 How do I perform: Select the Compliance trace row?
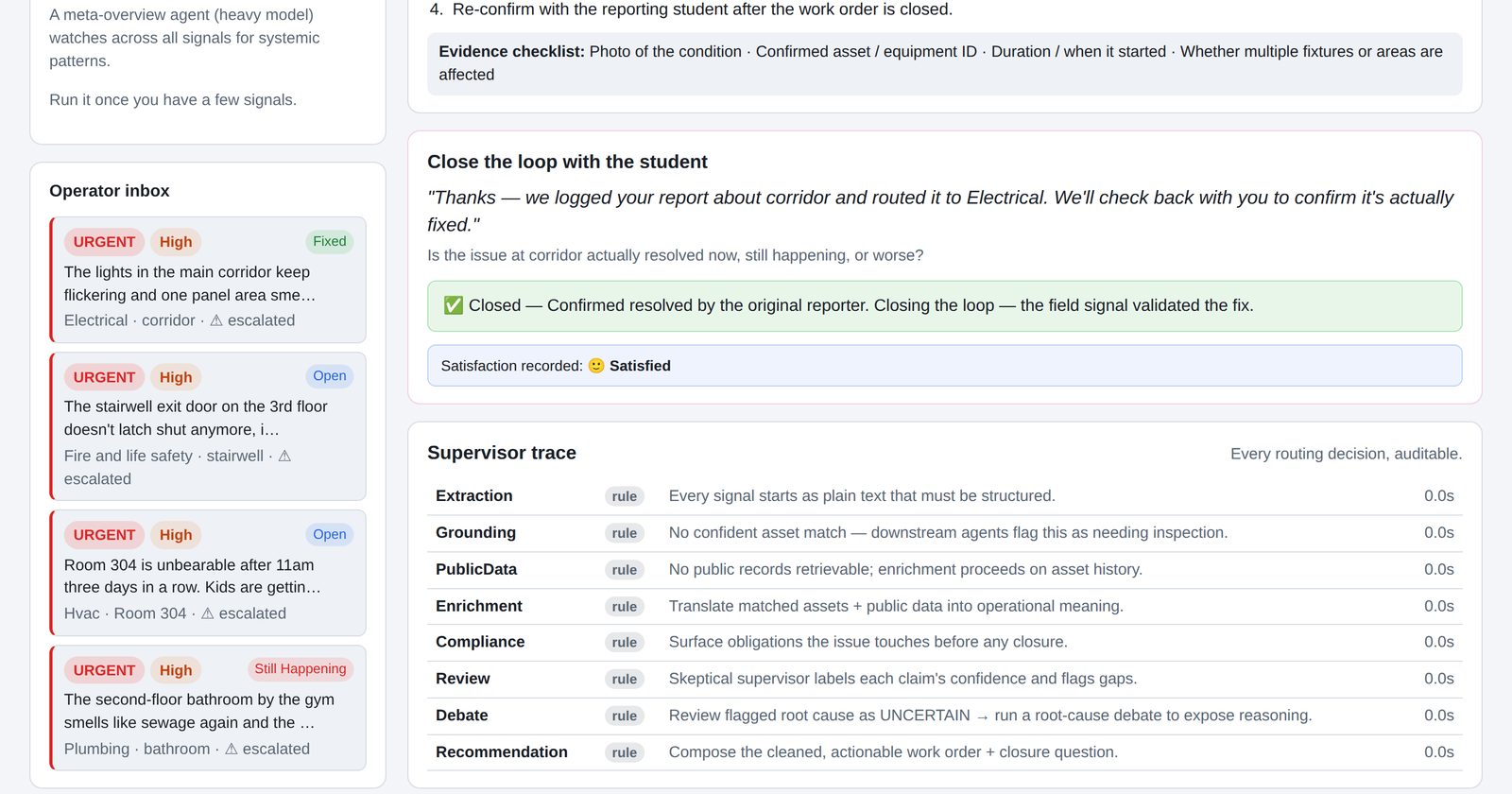(944, 643)
